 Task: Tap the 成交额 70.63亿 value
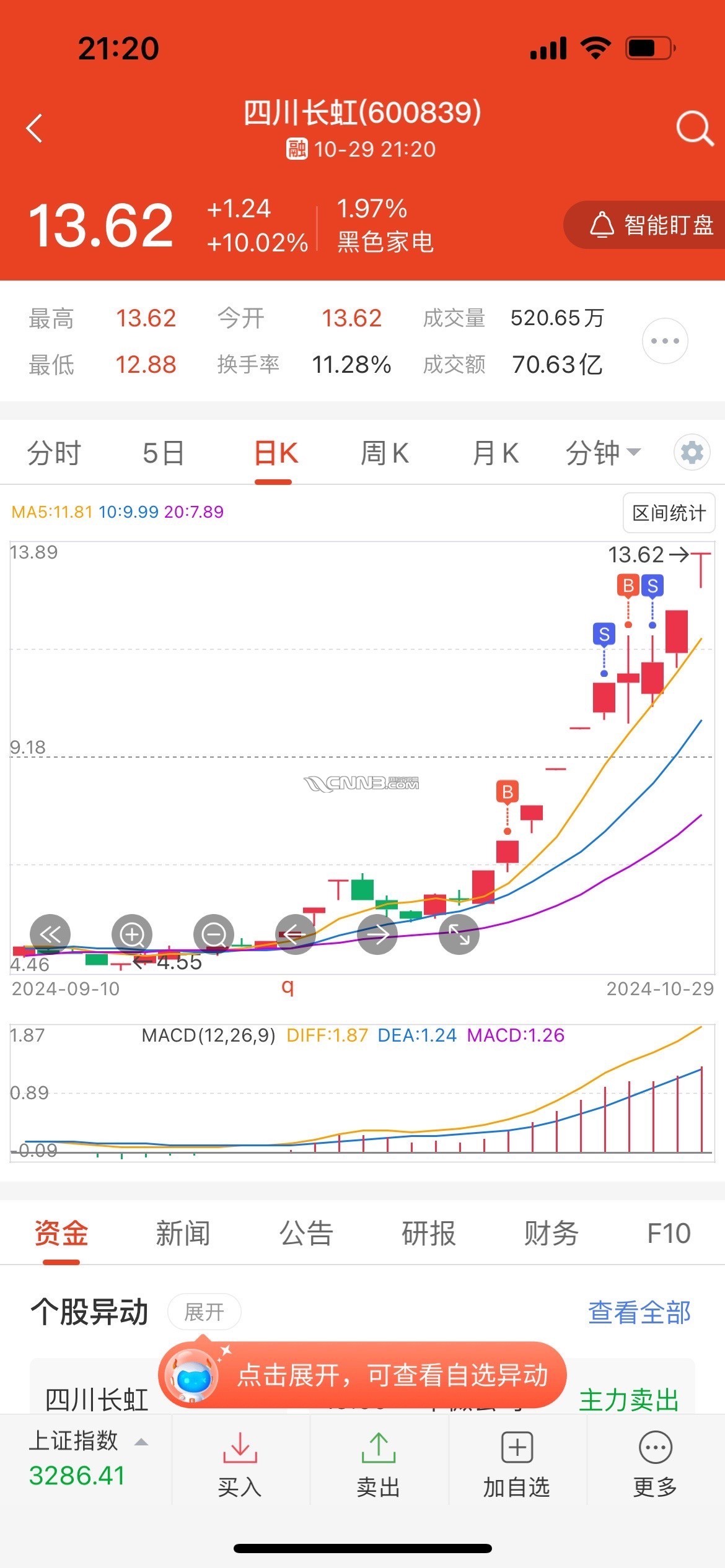557,365
